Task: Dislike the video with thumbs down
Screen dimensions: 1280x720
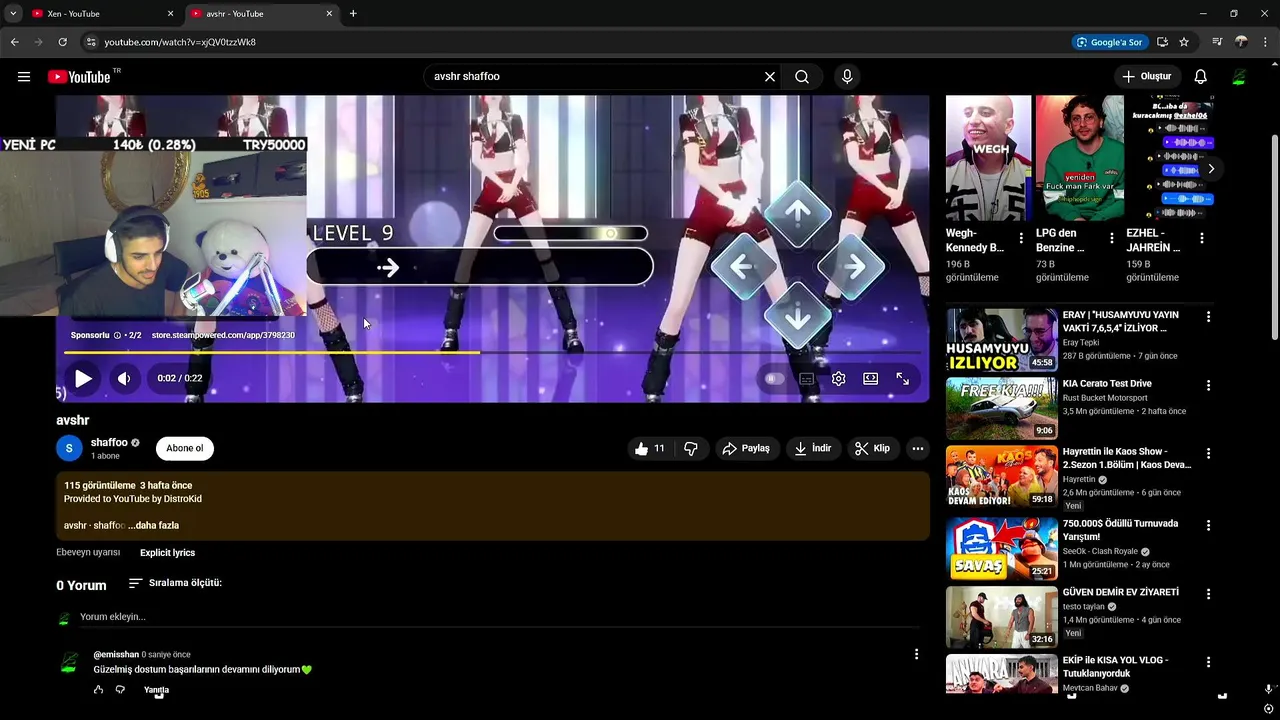Action: 691,449
